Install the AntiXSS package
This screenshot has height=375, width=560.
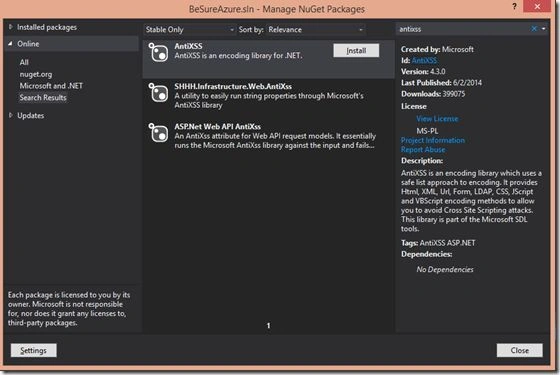[356, 51]
